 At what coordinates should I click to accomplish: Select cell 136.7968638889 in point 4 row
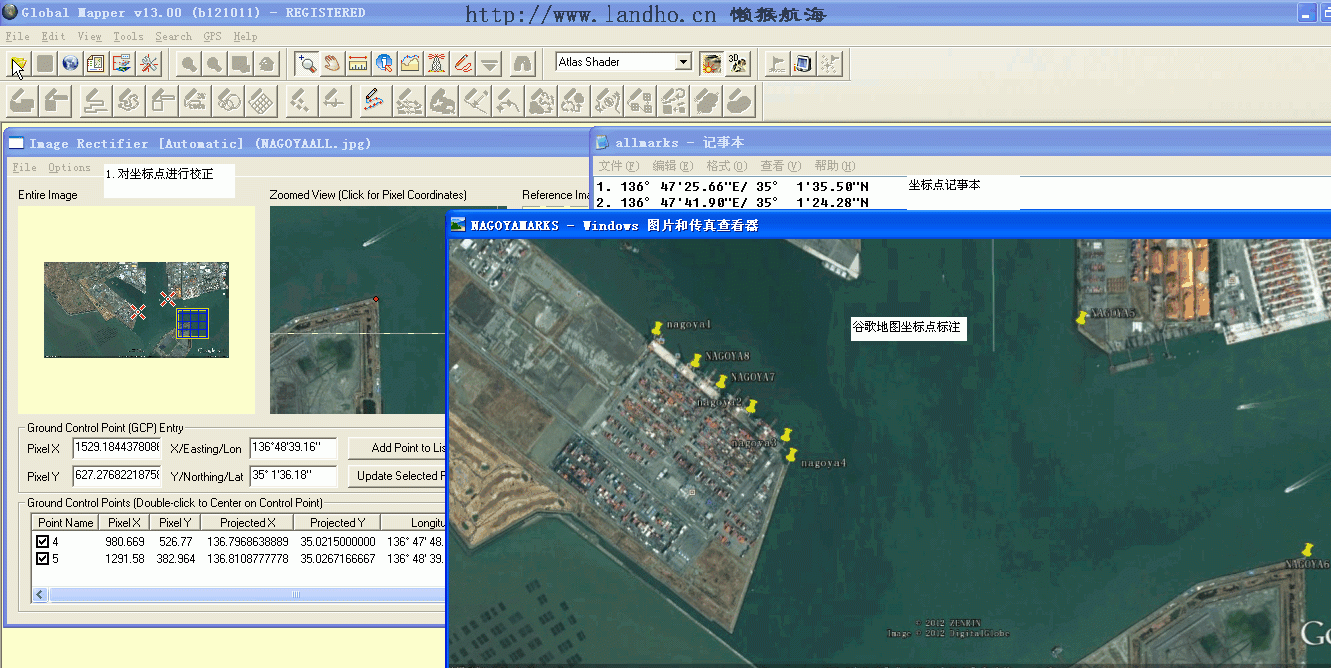coord(247,542)
